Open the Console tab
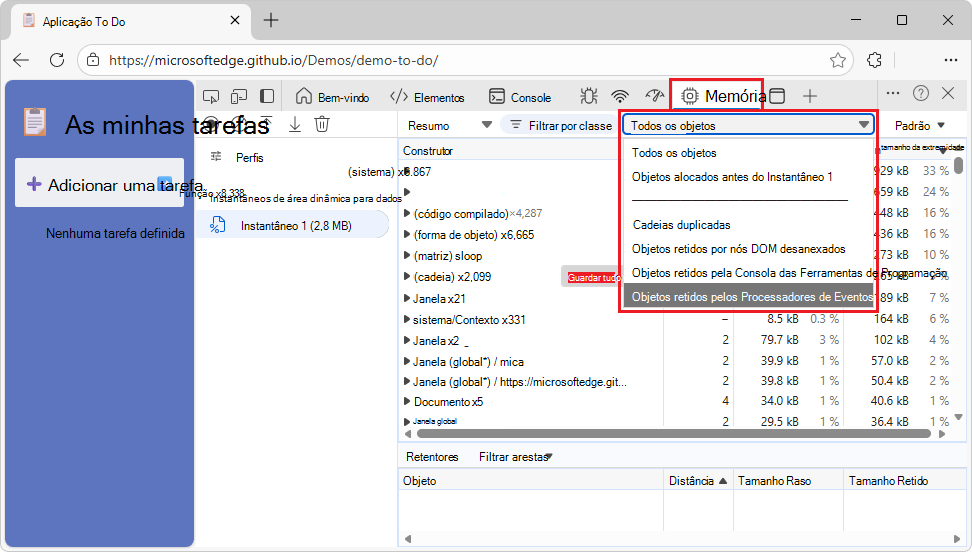Viewport: 972px width, 552px height. pos(520,97)
